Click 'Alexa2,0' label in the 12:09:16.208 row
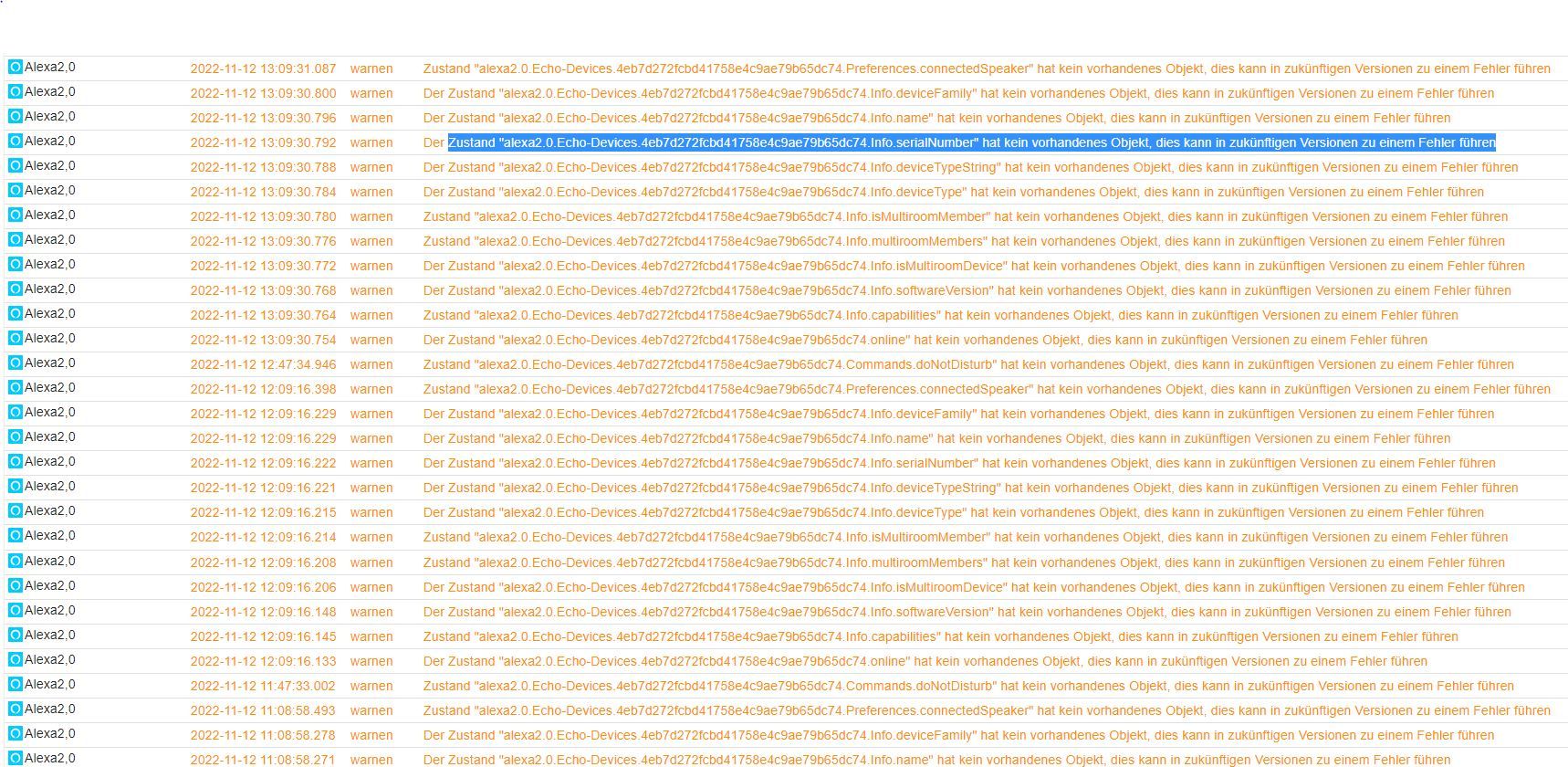The height and width of the screenshot is (767, 1568). (x=50, y=561)
